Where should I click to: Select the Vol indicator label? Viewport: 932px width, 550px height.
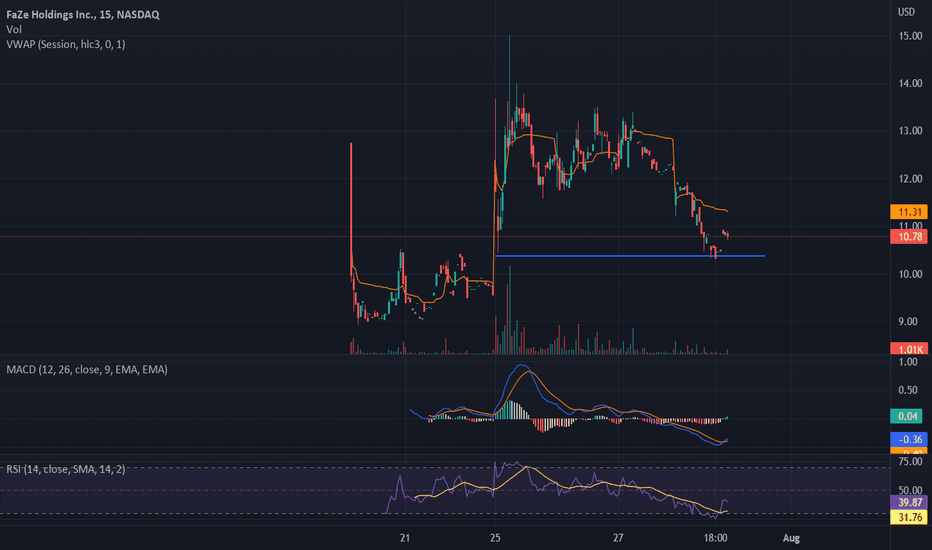[14, 29]
